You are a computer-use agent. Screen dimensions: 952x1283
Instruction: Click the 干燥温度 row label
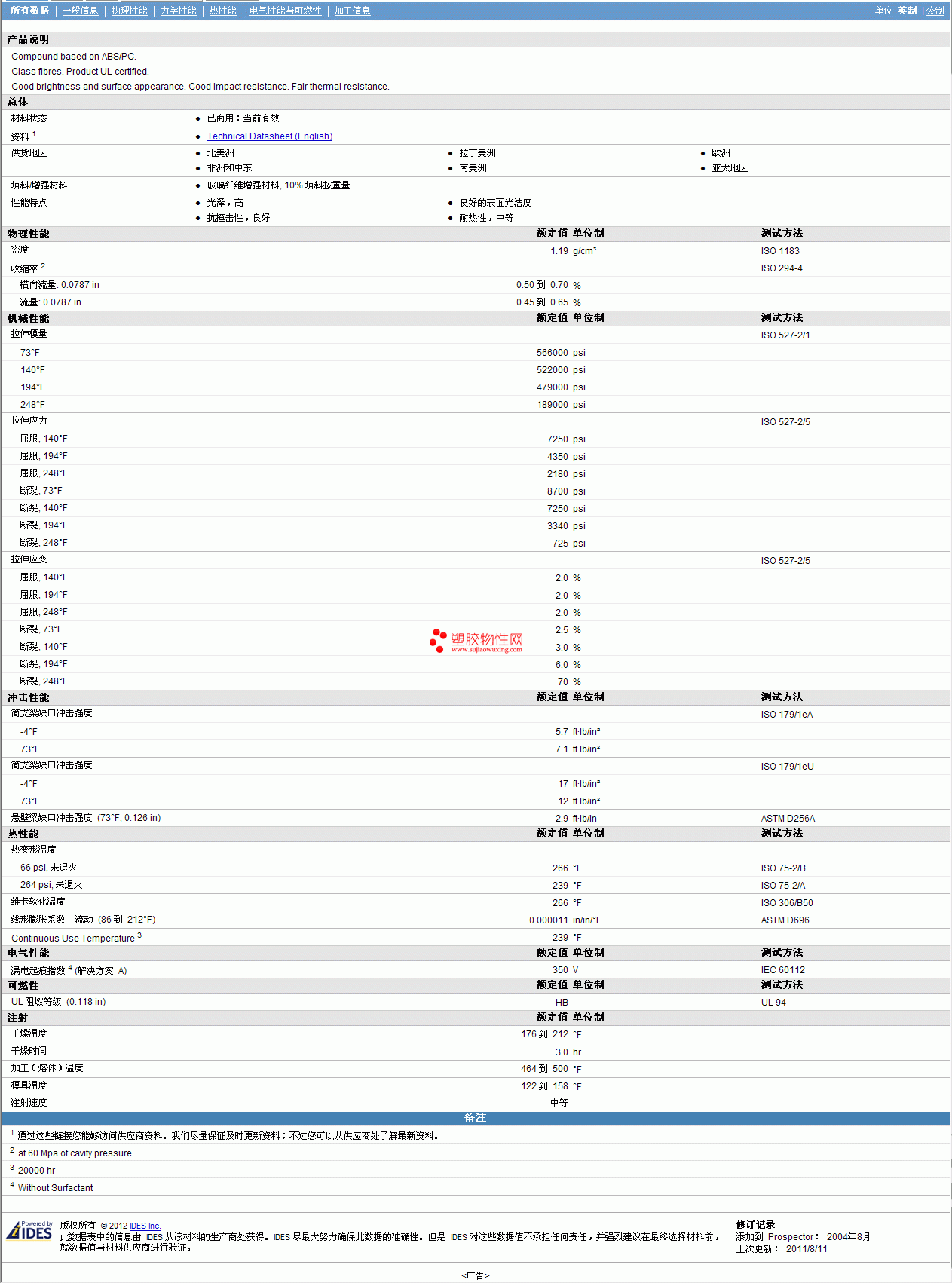click(29, 1033)
